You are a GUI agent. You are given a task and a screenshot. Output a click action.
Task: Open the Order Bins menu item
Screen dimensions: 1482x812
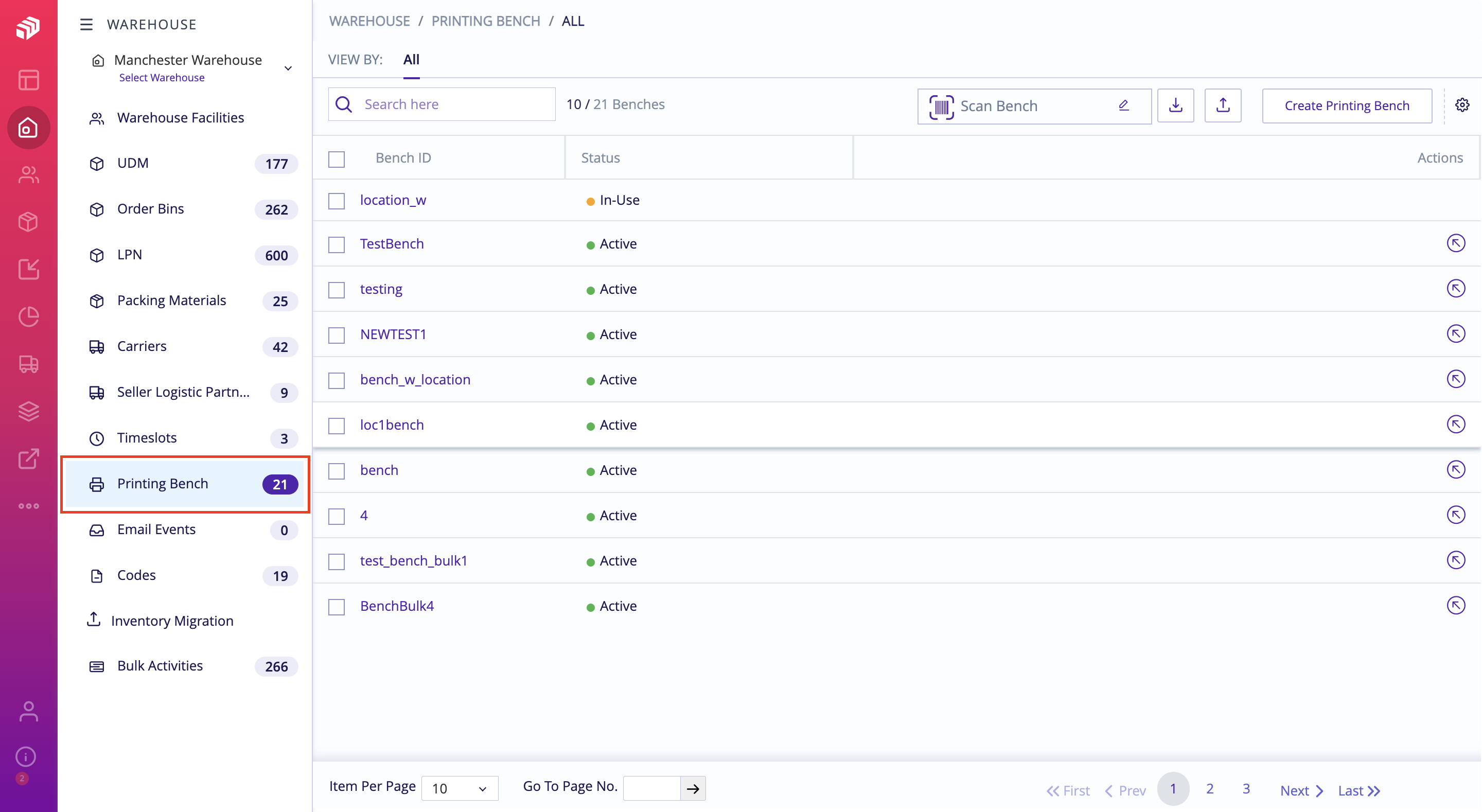[184, 209]
